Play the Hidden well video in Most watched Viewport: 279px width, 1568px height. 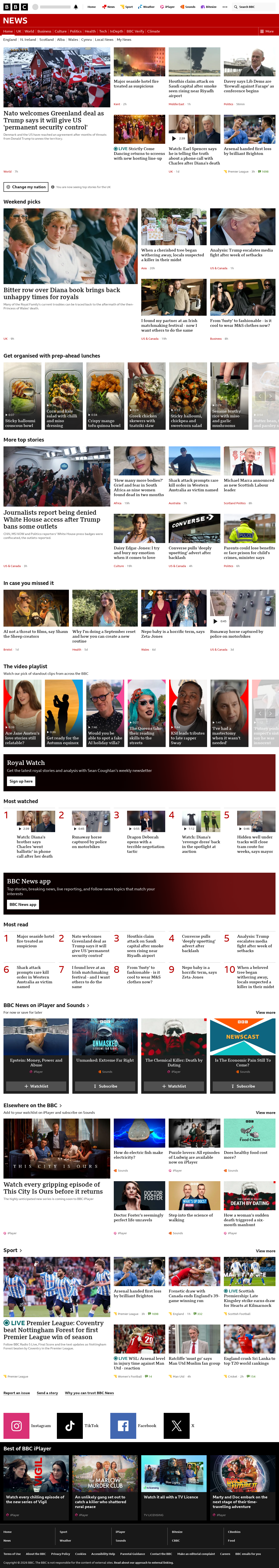point(244,828)
